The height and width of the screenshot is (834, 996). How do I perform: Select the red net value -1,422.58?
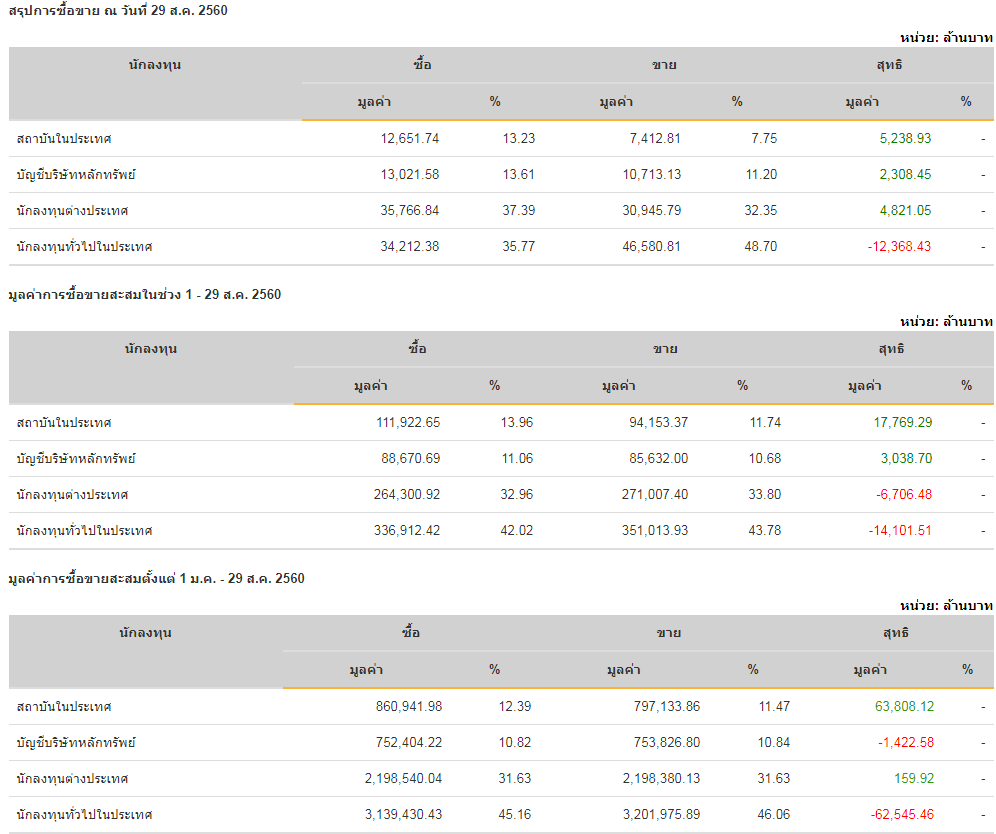point(906,743)
